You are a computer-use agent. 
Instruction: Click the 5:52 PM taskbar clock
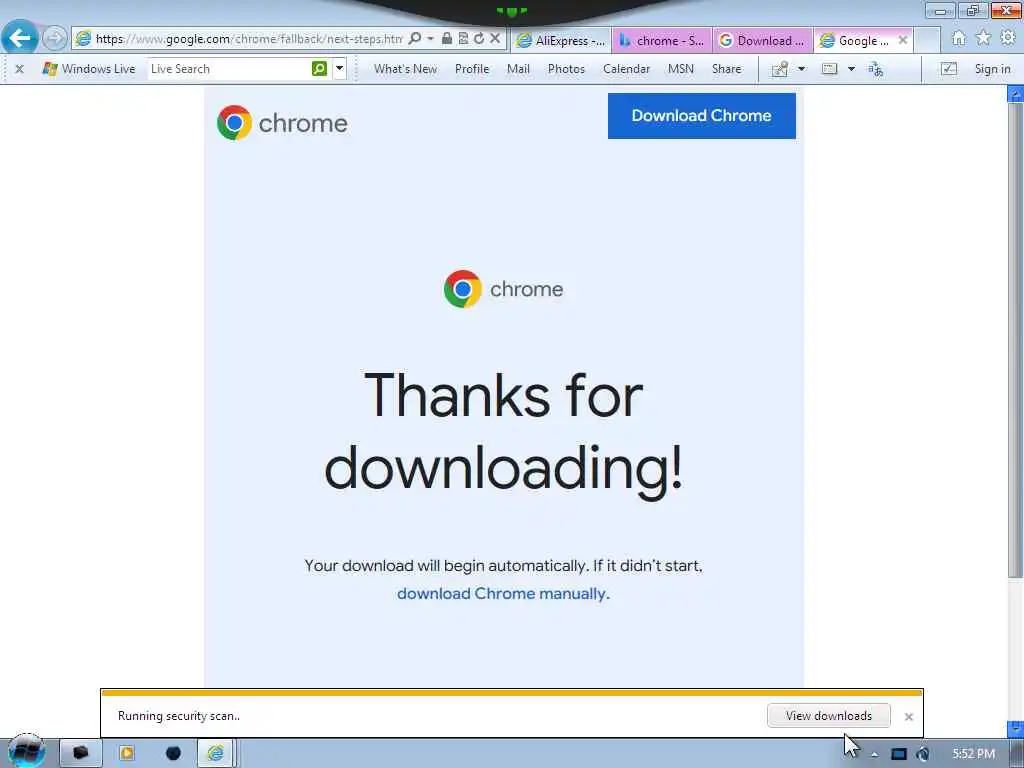click(973, 754)
